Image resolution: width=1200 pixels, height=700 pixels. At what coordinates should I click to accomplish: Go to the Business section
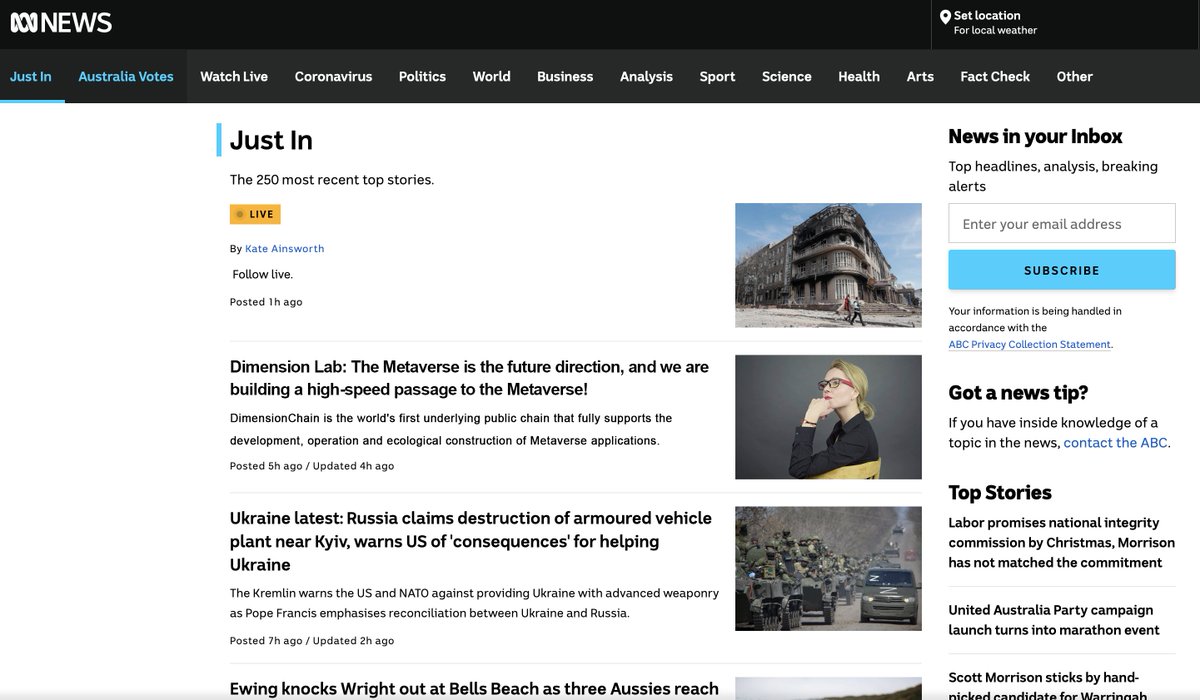coord(565,76)
